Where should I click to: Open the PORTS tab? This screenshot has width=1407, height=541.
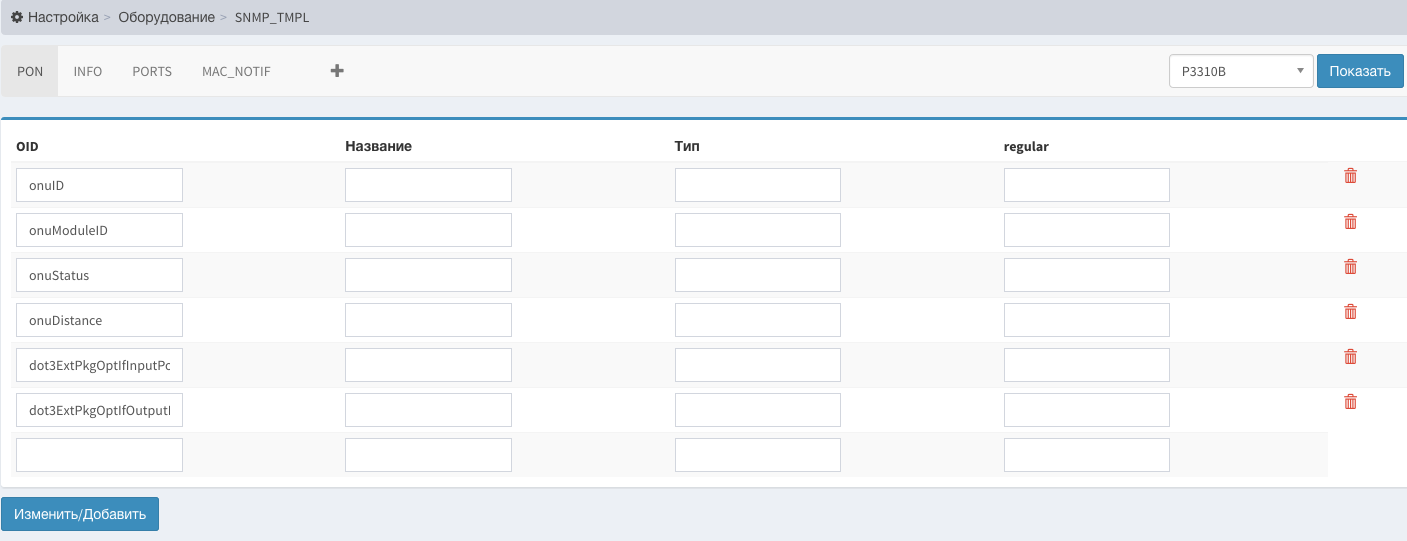[x=152, y=72]
